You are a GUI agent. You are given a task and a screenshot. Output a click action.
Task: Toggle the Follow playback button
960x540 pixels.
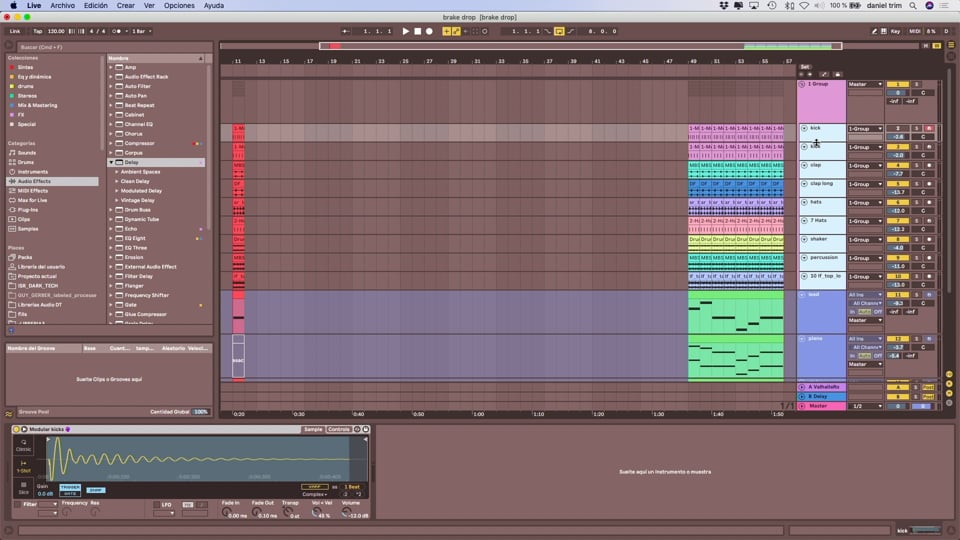point(346,31)
